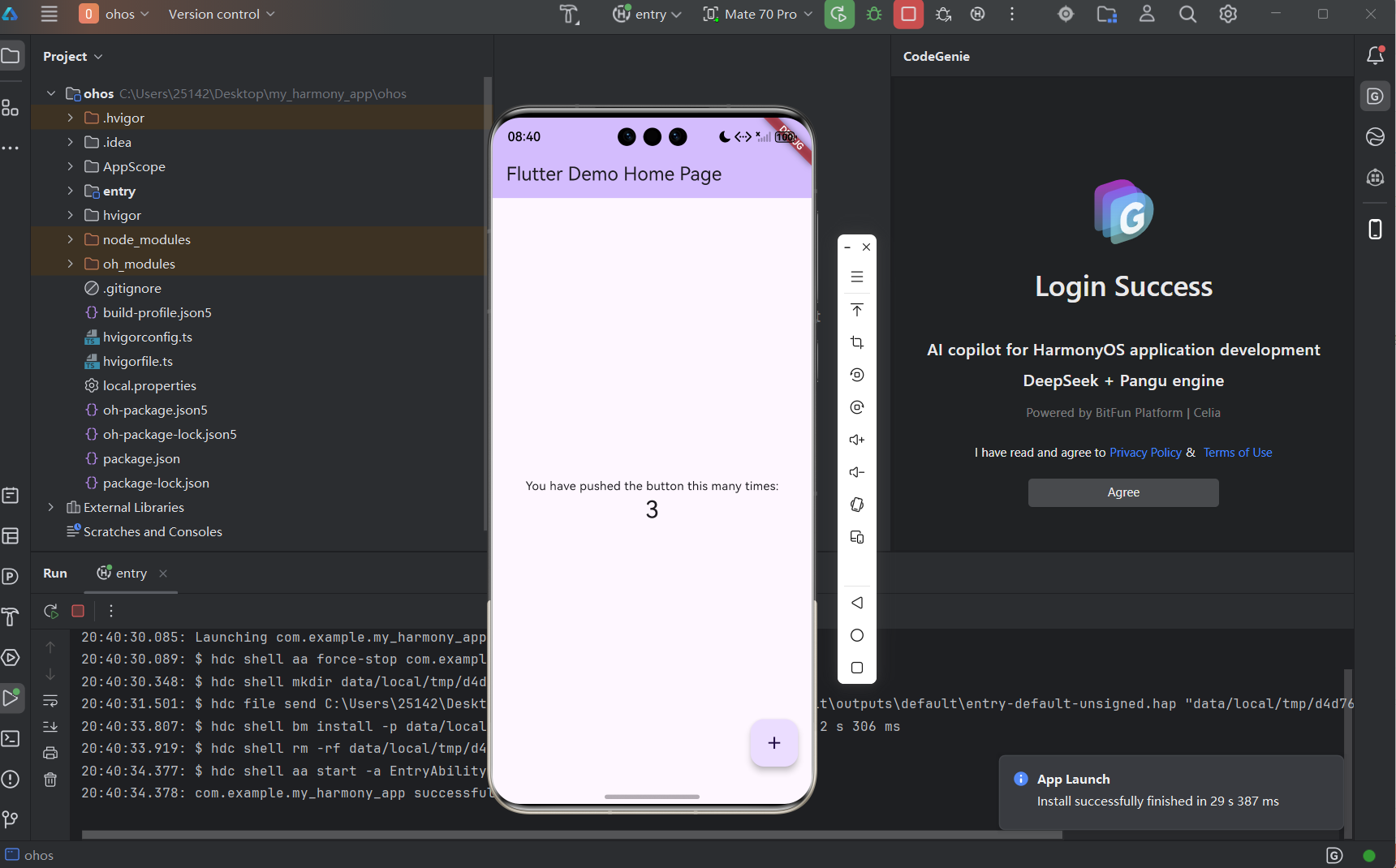Open the more actions vertical dots menu
1396x868 pixels.
coord(1012,14)
